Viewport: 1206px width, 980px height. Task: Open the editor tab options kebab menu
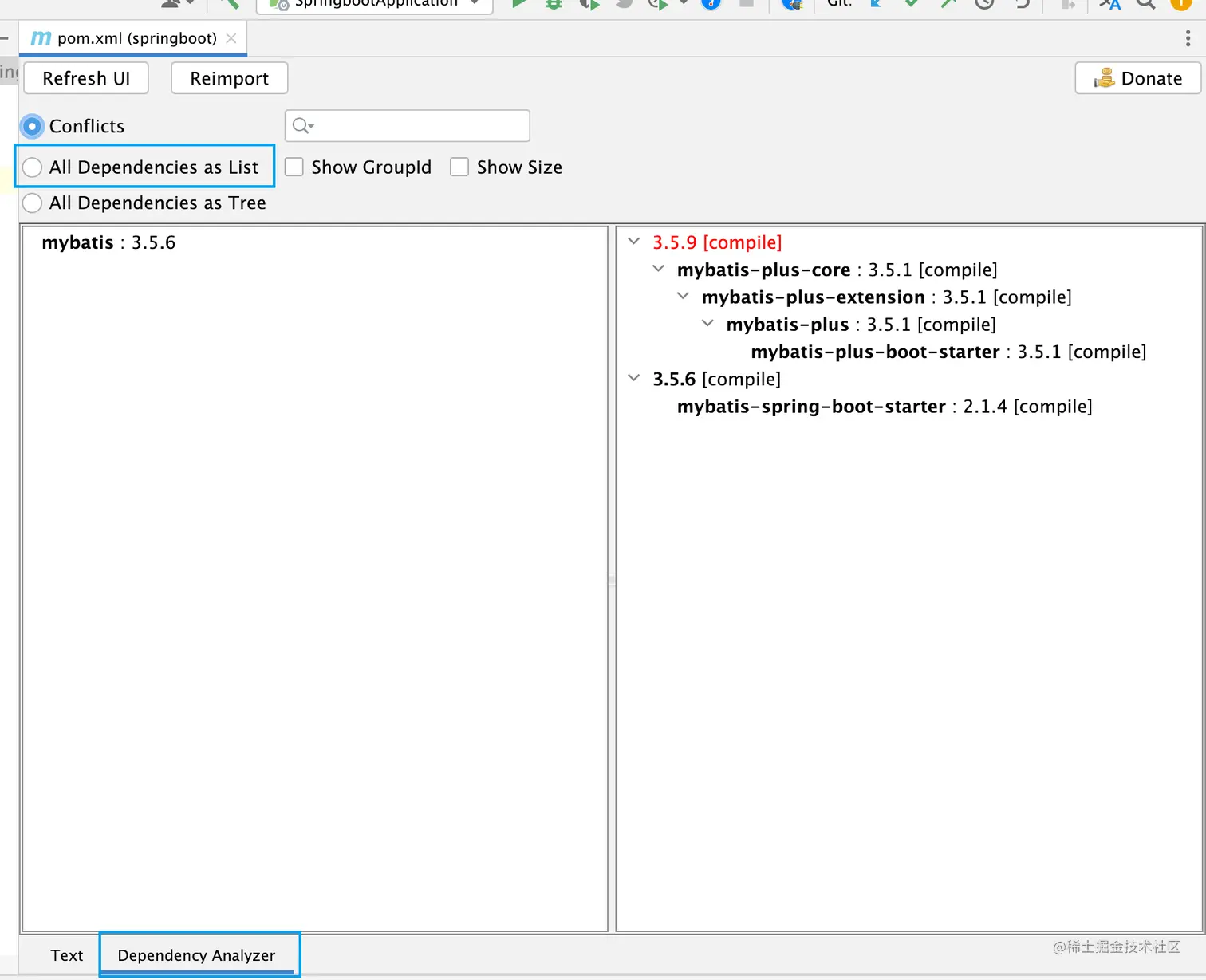(1188, 38)
